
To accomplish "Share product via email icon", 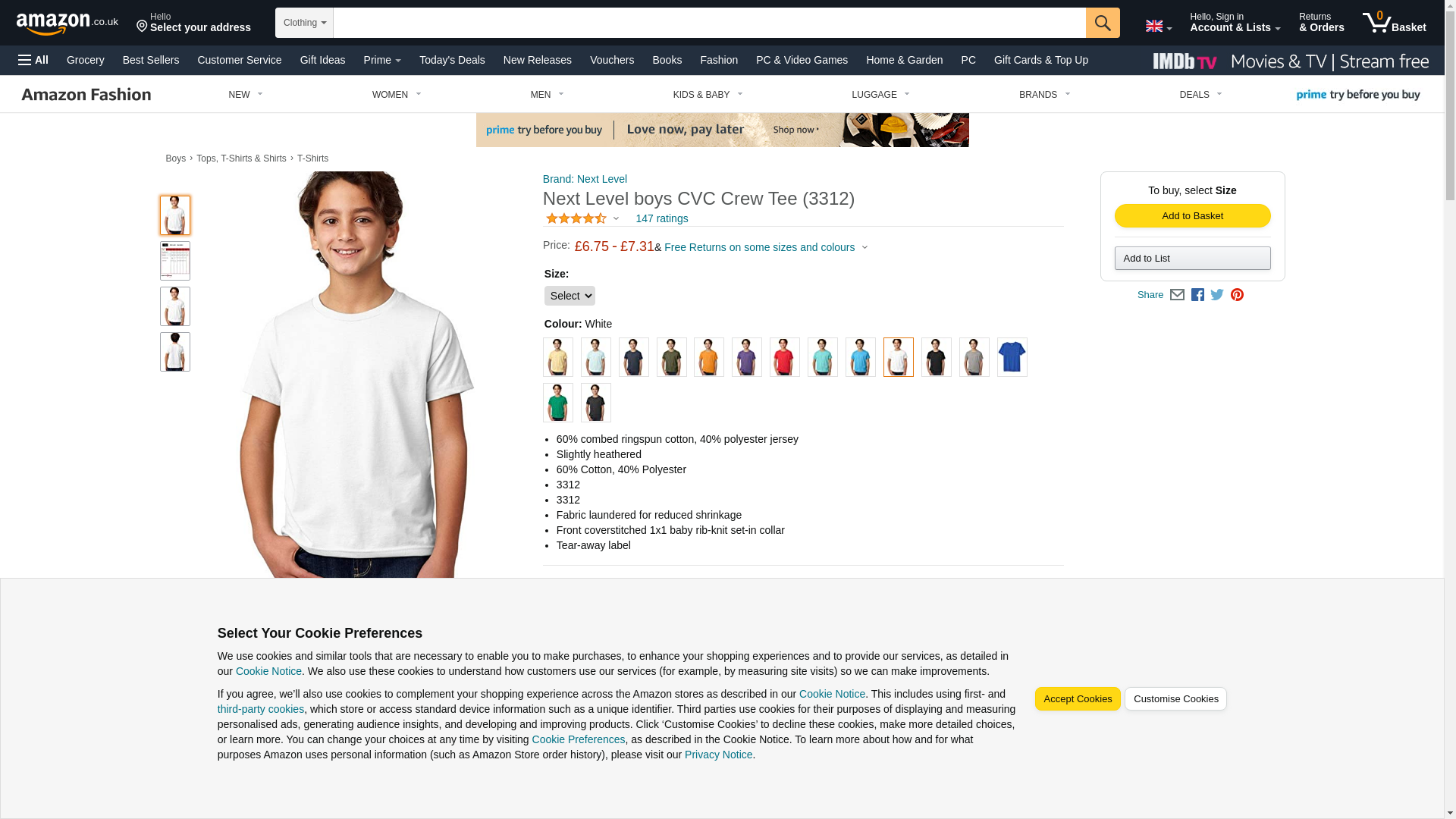I will point(1177,295).
